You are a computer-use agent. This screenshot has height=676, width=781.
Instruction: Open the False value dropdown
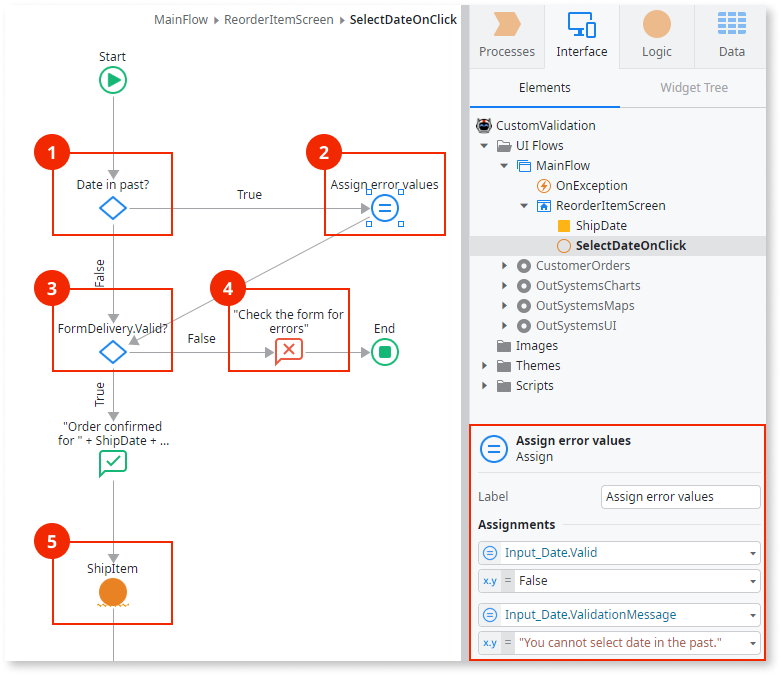[752, 581]
